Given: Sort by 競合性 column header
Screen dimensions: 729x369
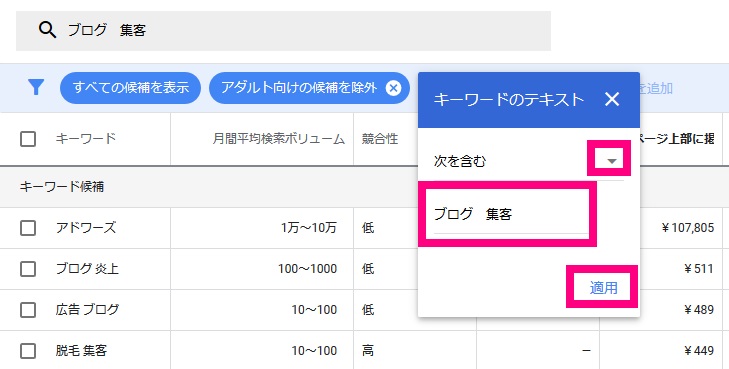Looking at the screenshot, I should point(380,139).
